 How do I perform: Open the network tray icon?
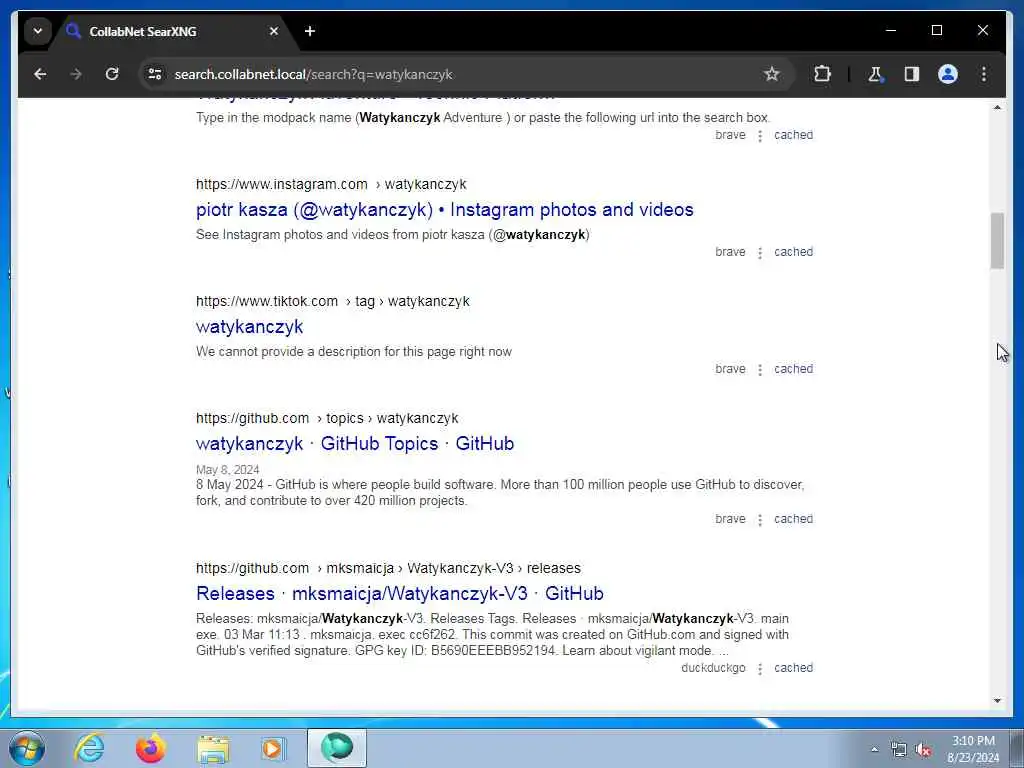[899, 749]
